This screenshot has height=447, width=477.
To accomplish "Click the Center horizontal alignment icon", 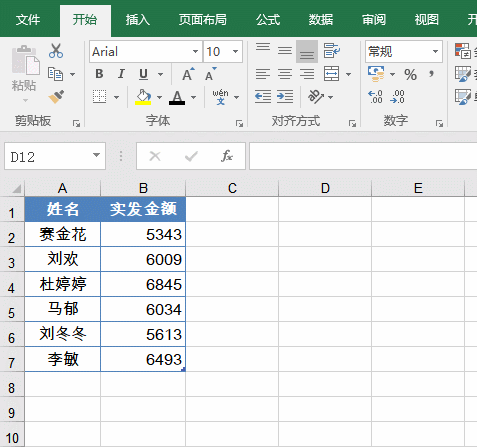I will point(285,74).
